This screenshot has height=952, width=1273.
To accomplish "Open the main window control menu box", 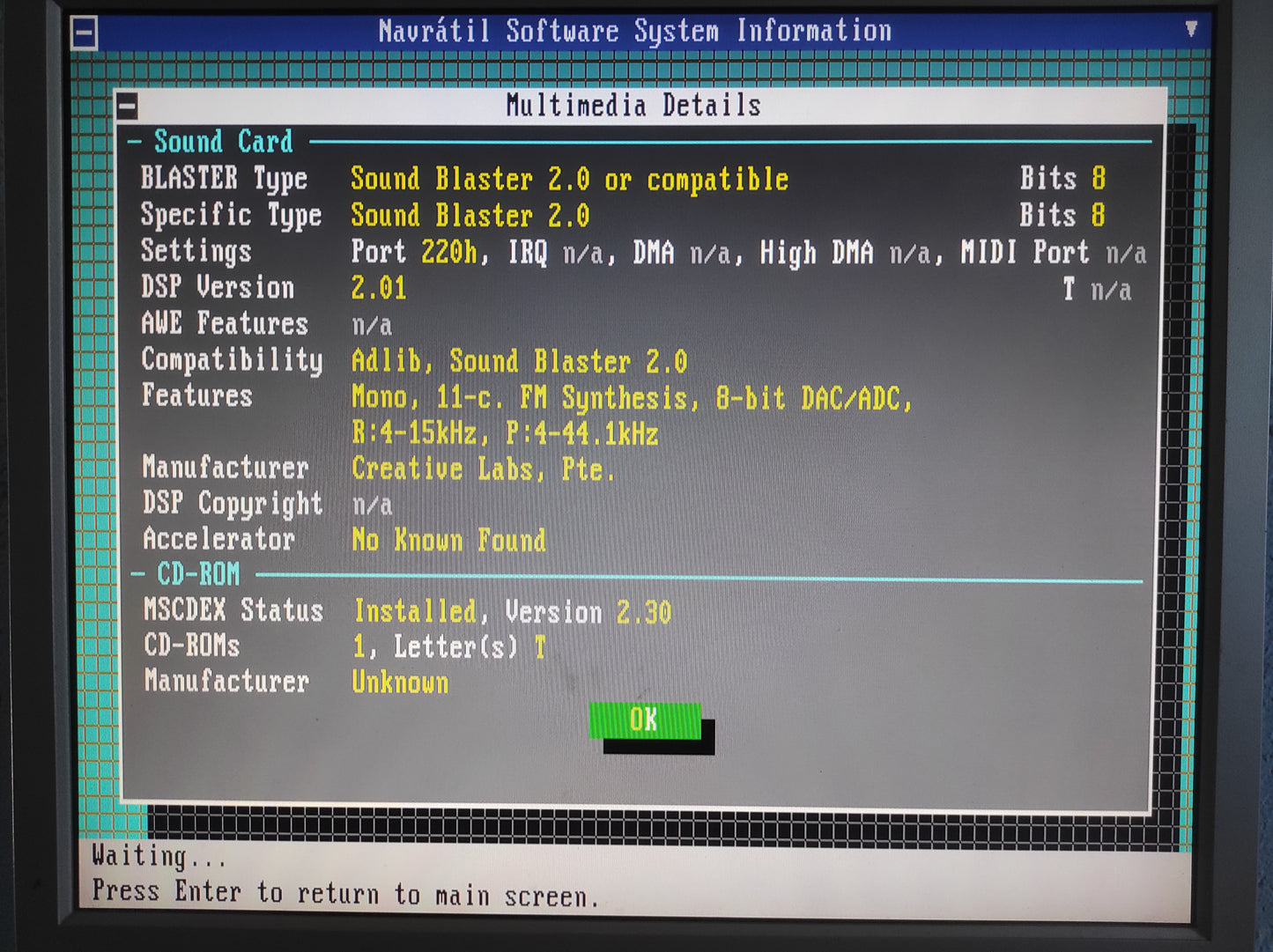I will [x=84, y=34].
